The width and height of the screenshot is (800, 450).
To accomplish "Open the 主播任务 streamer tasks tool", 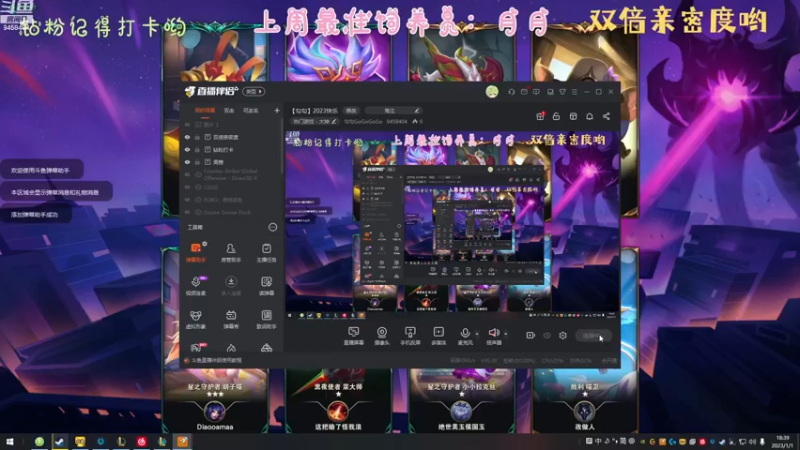I will coord(266,253).
